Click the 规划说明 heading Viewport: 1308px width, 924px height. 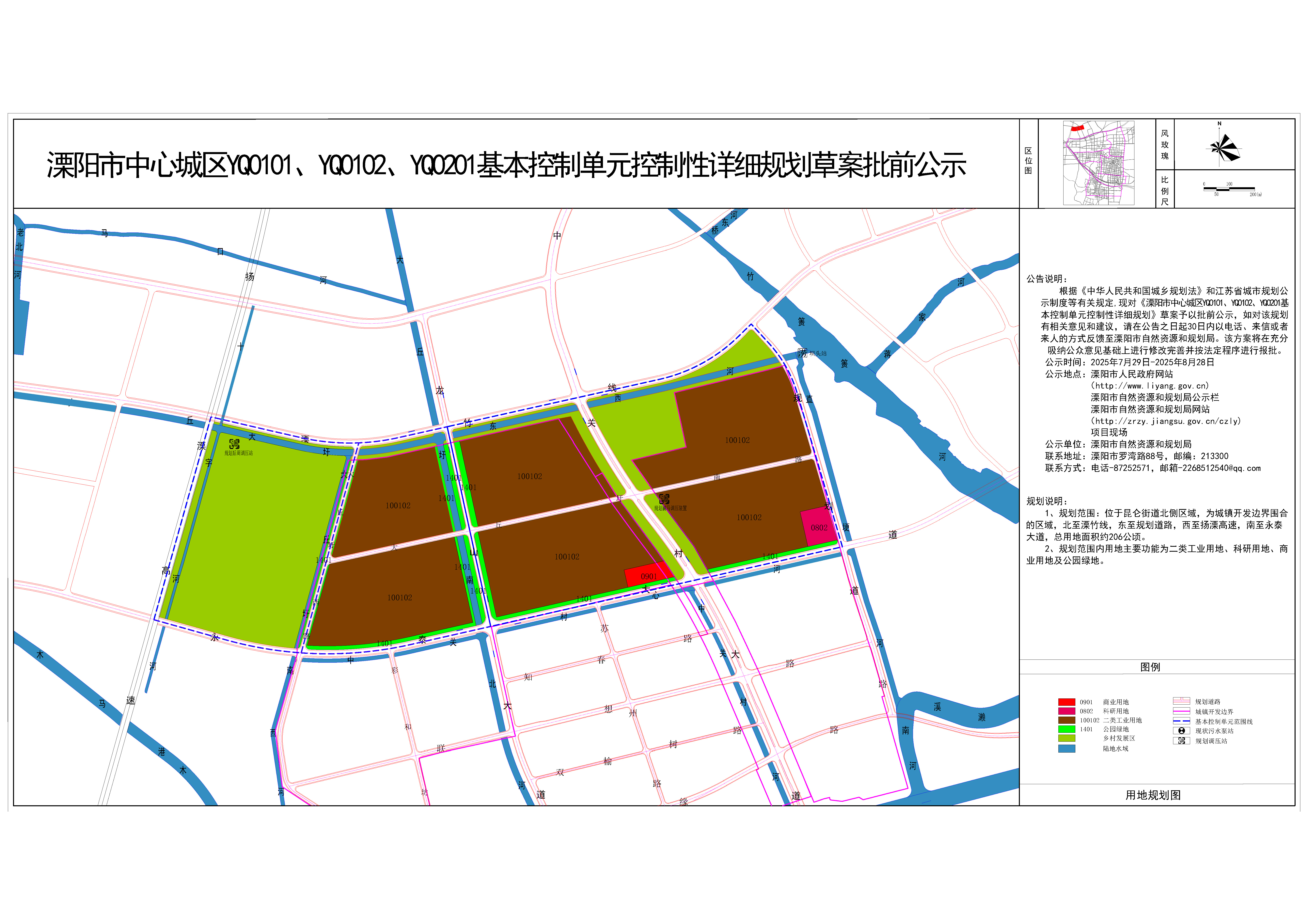(1047, 501)
